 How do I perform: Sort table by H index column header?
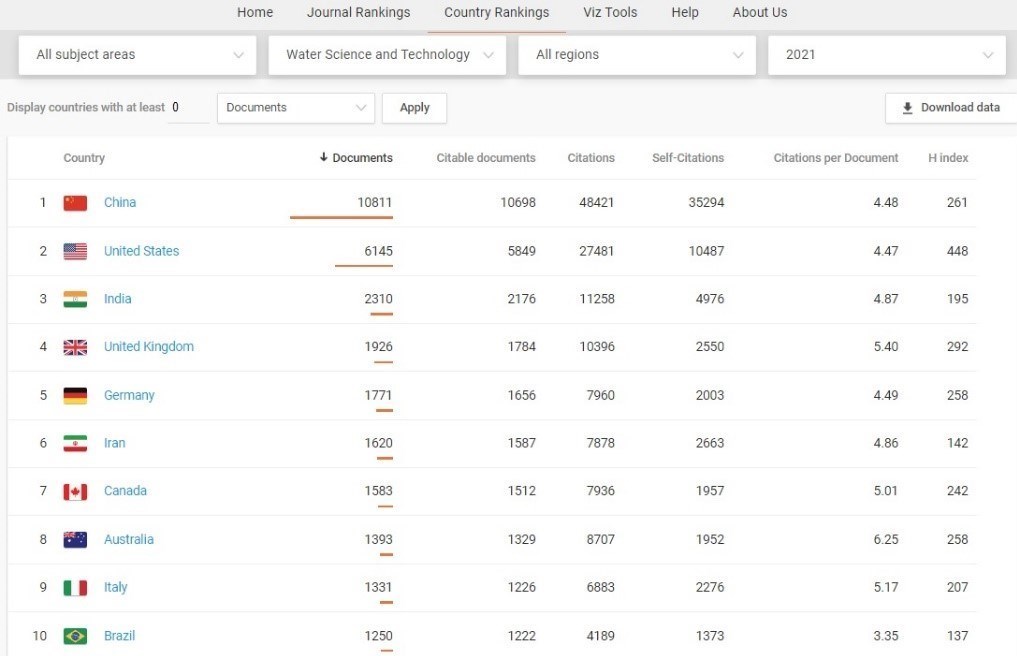(x=948, y=158)
